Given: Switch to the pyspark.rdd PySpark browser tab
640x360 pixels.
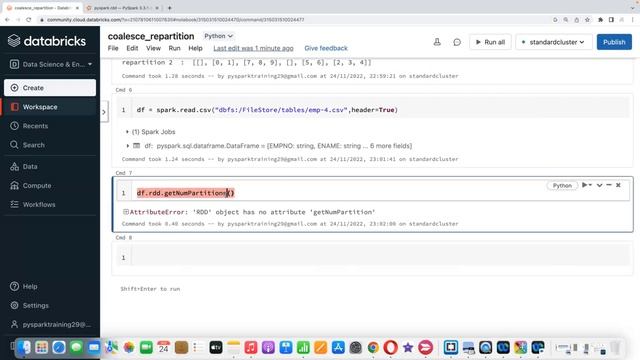Looking at the screenshot, I should 122,8.
